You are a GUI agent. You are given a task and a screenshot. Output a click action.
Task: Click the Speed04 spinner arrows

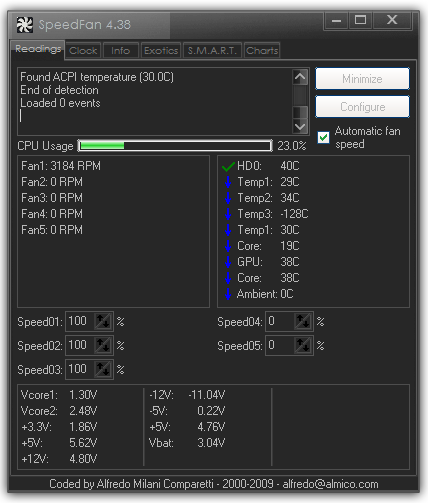[x=303, y=321]
